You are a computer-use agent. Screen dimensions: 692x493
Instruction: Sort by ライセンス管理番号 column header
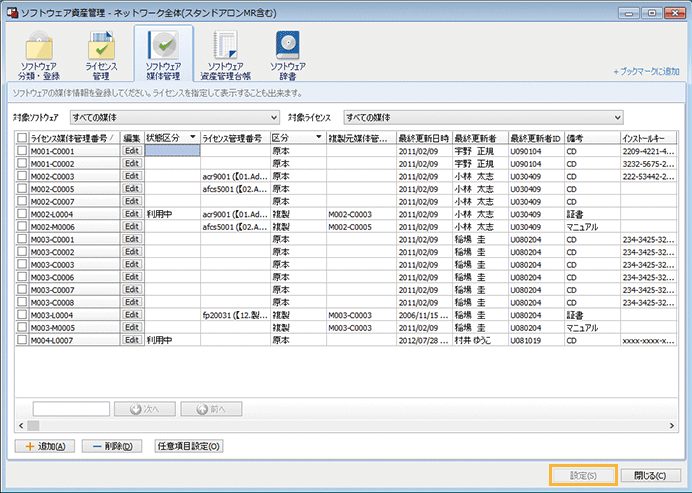[235, 138]
